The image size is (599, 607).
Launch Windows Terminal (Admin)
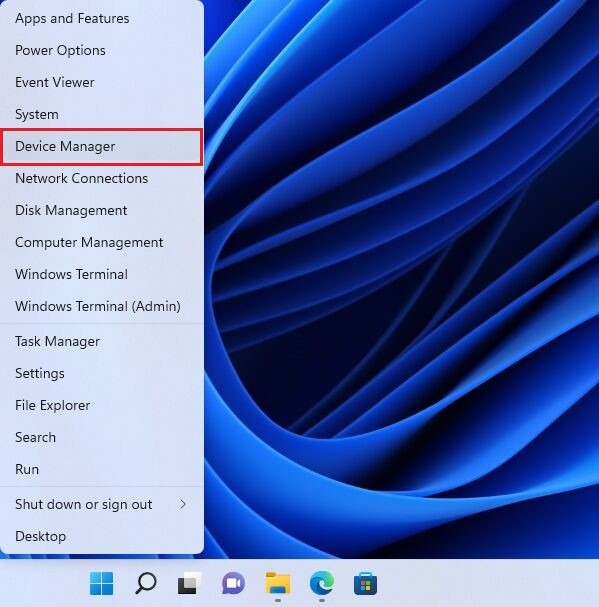(101, 306)
